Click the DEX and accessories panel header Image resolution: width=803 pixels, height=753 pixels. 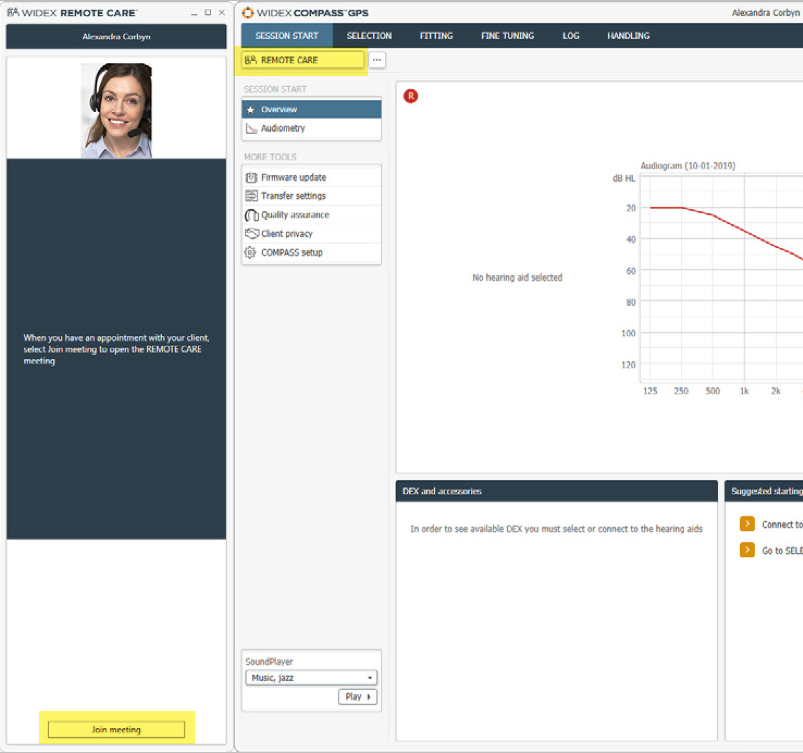tap(557, 491)
